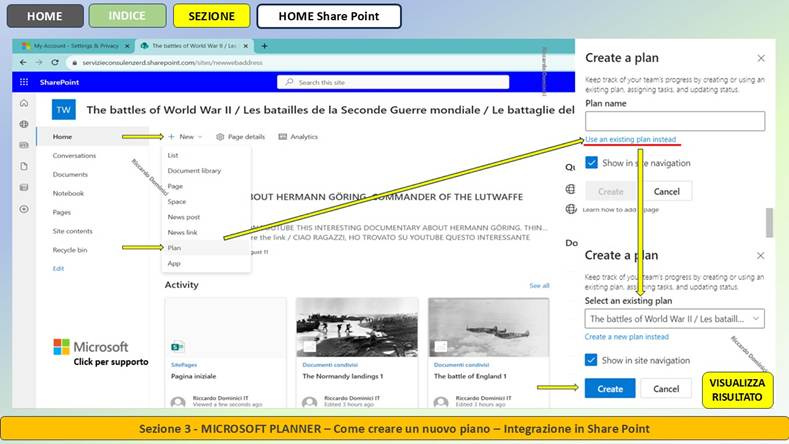
Task: Open the Select an existing plan dropdown
Action: (x=674, y=319)
